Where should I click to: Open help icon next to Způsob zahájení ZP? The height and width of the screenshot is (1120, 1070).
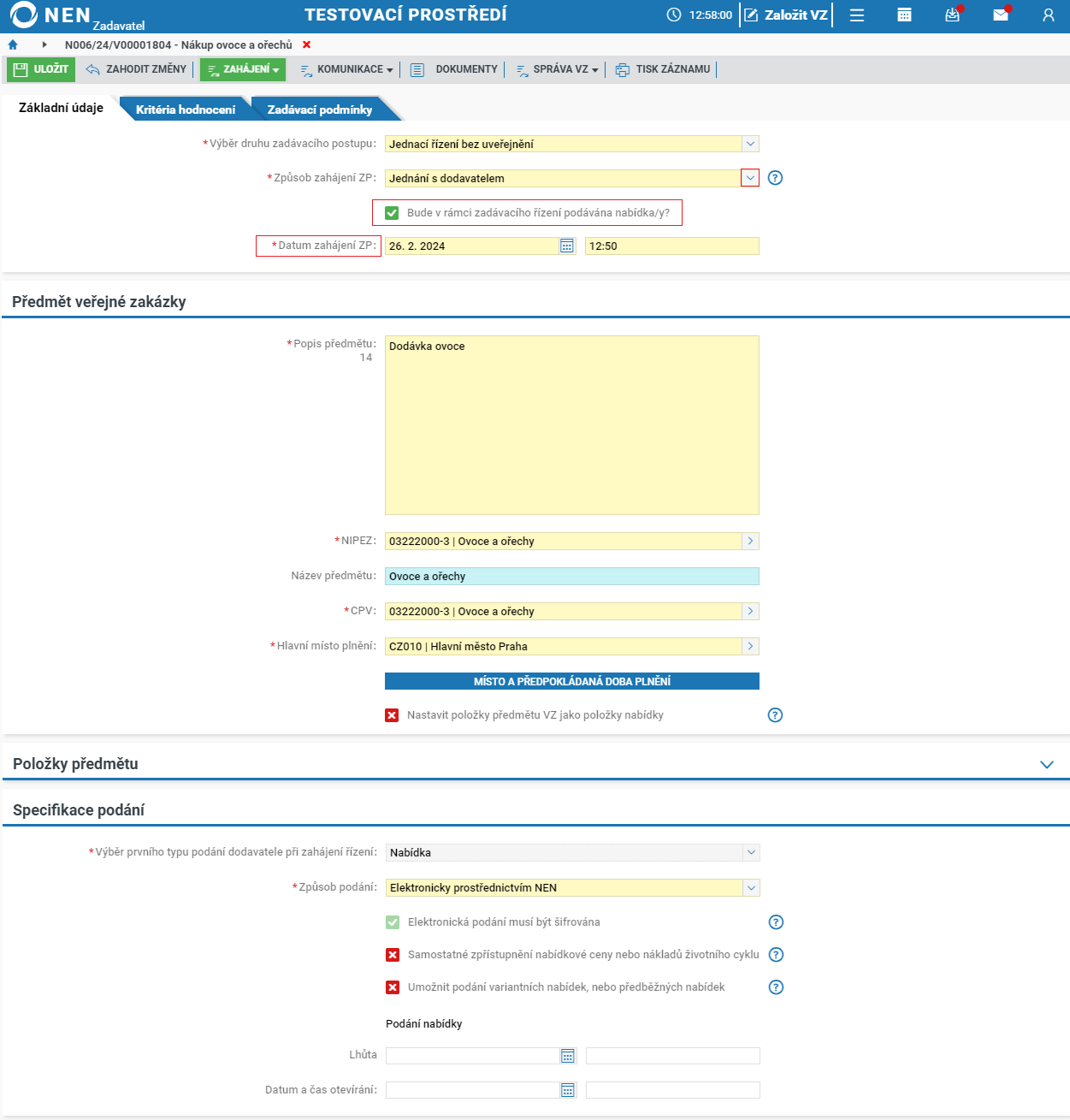coord(775,178)
